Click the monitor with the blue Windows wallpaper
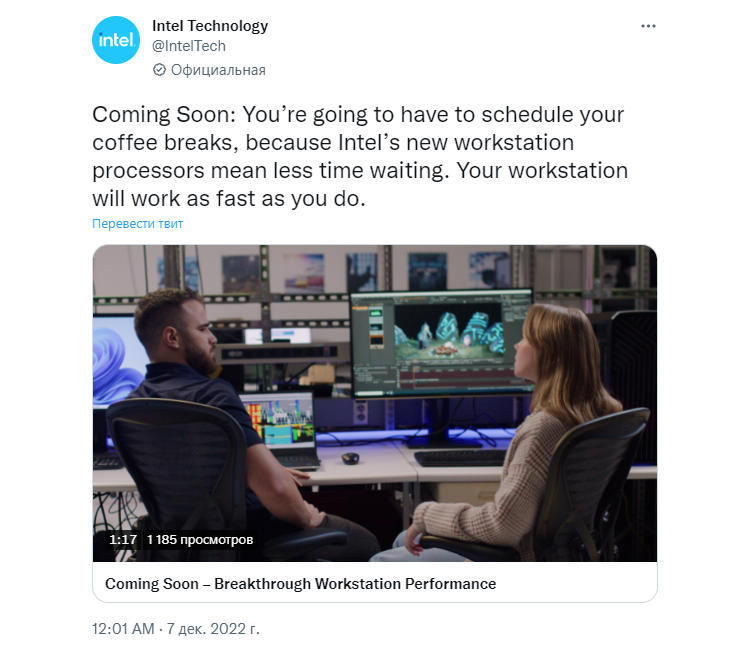The height and width of the screenshot is (655, 750). coord(115,361)
